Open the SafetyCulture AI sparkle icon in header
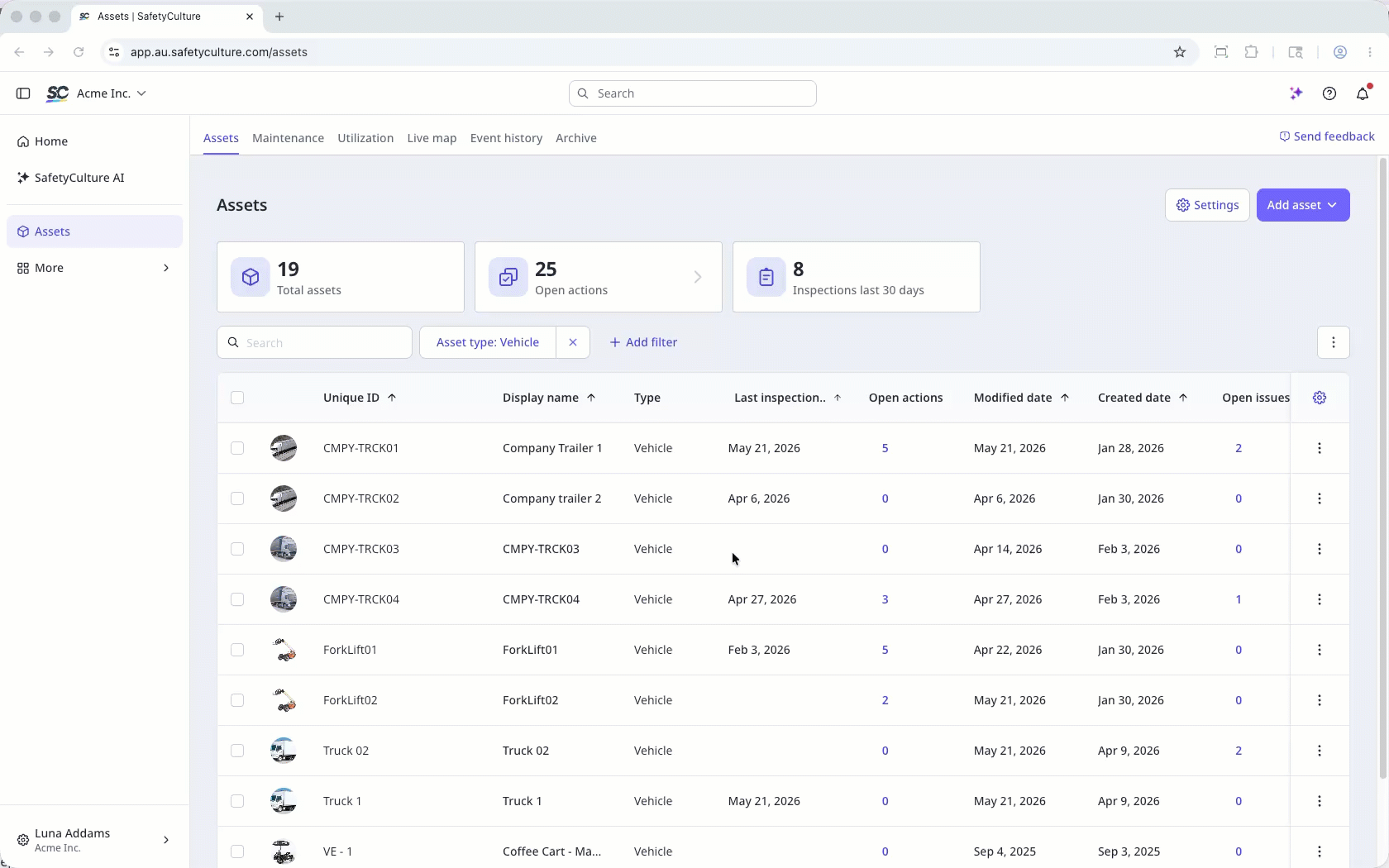 1296,93
